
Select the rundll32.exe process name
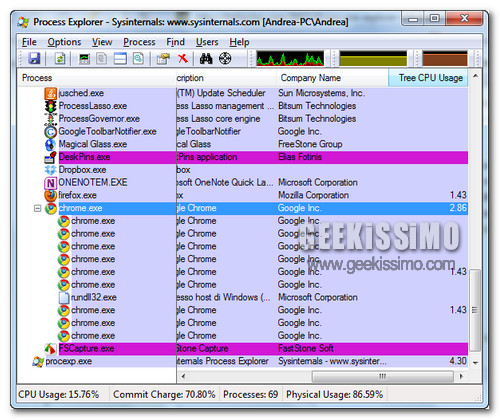point(94,298)
